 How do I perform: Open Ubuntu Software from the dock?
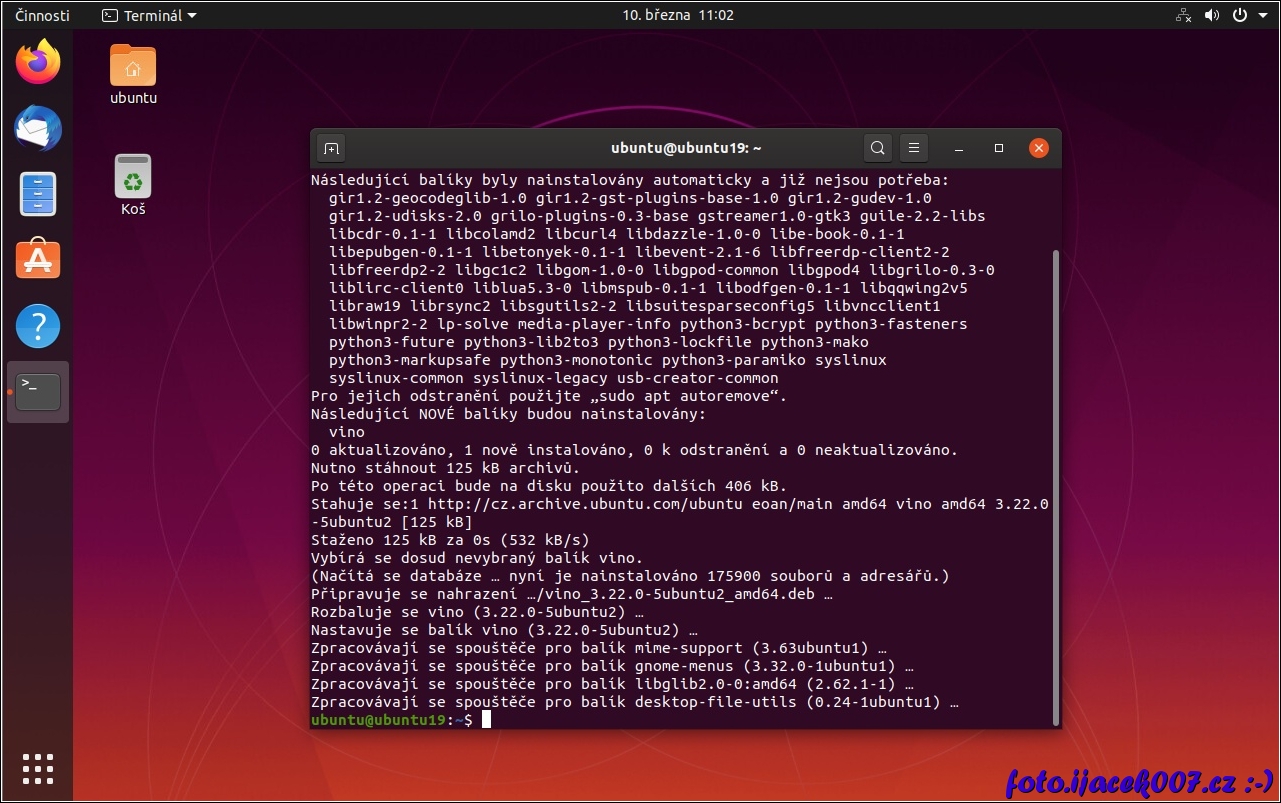(x=38, y=259)
